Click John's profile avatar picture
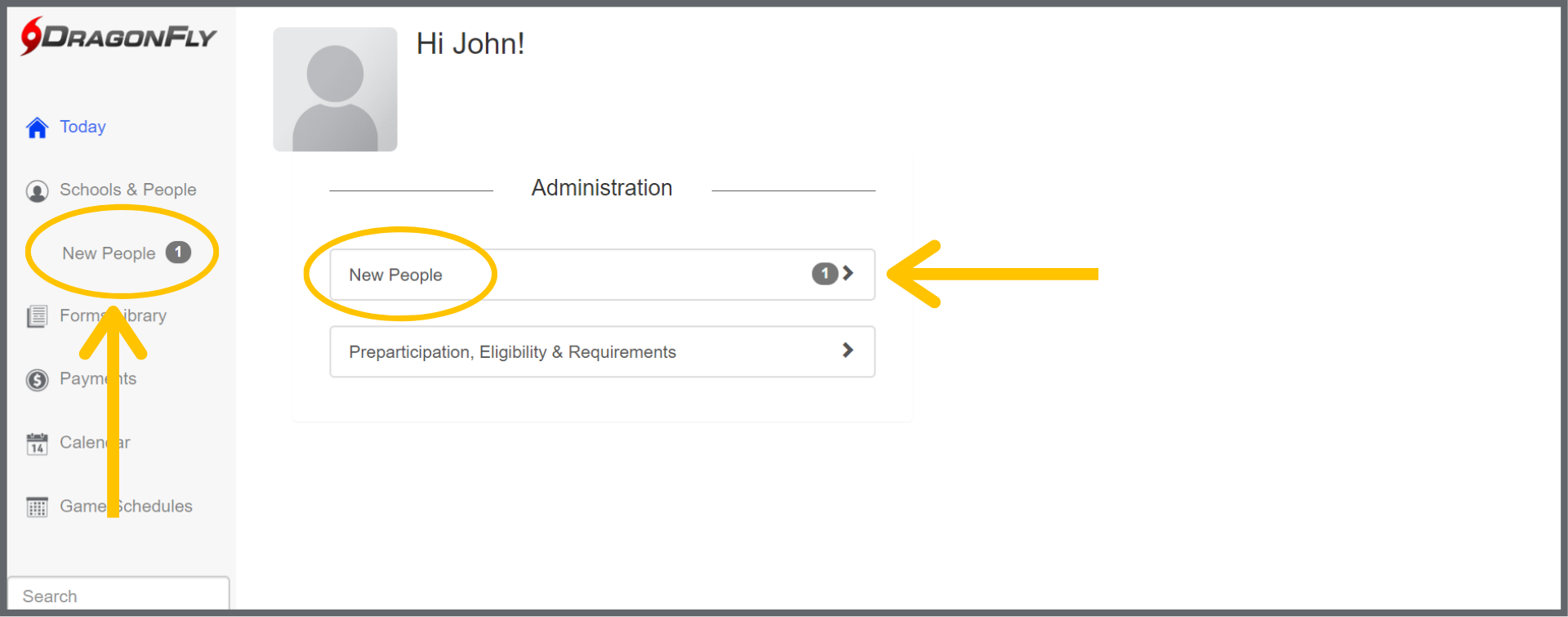 click(335, 90)
